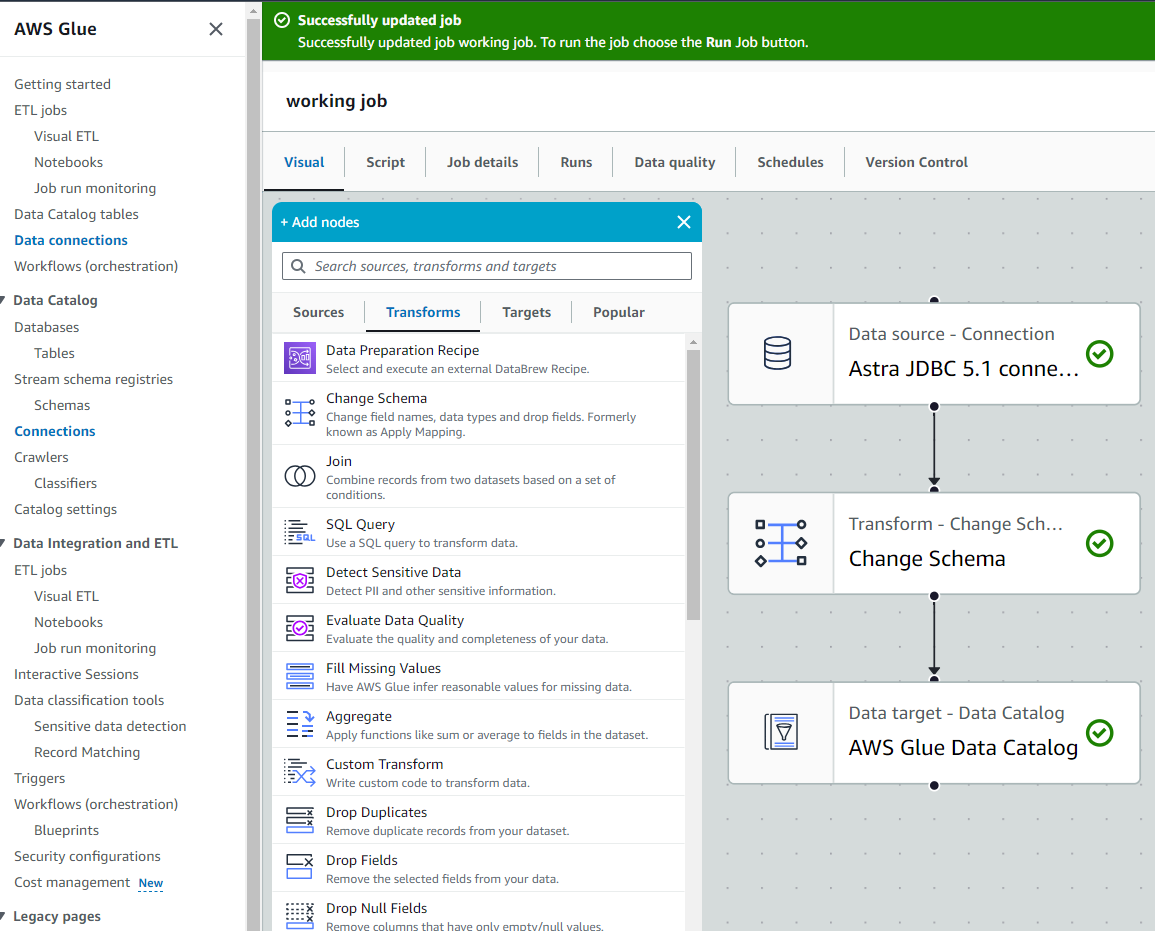Click the Join transform icon
This screenshot has height=931, width=1155.
pyautogui.click(x=300, y=476)
